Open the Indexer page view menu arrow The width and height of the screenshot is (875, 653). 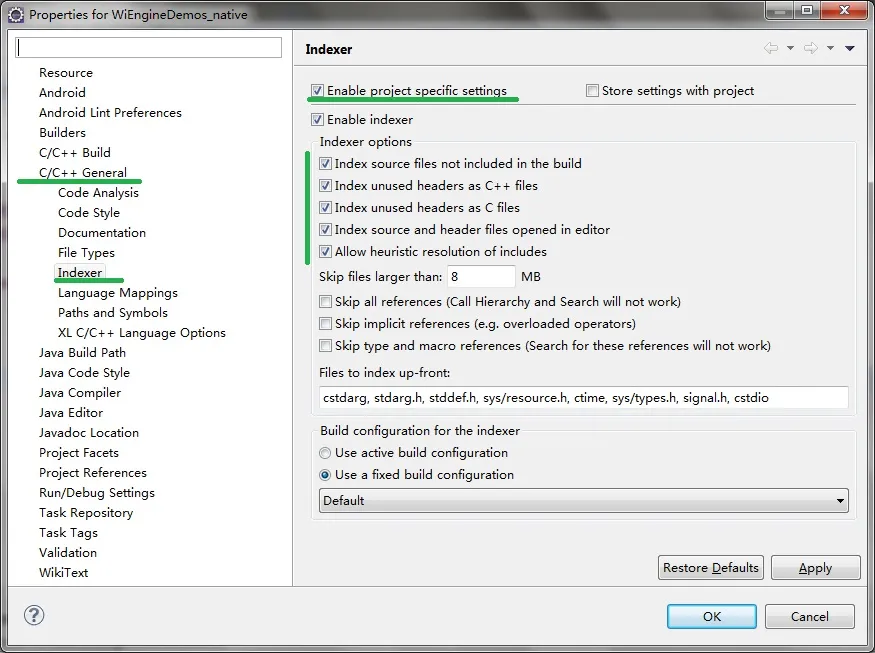click(x=850, y=49)
